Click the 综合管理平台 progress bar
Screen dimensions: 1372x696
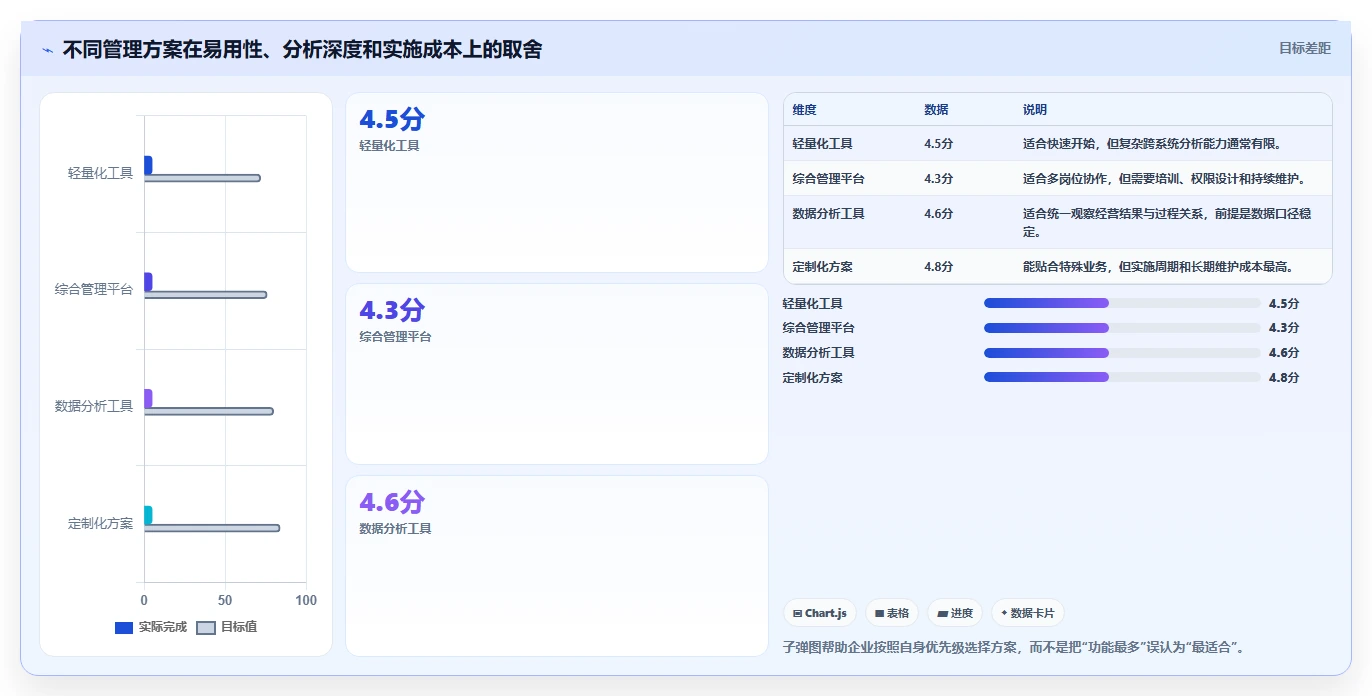(1122, 328)
